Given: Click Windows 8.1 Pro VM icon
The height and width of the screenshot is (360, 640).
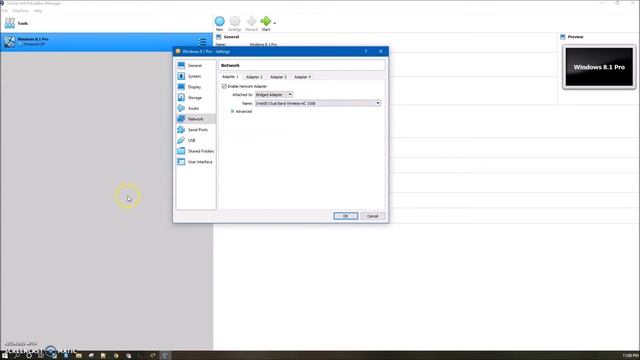Looking at the screenshot, I should click(x=9, y=41).
